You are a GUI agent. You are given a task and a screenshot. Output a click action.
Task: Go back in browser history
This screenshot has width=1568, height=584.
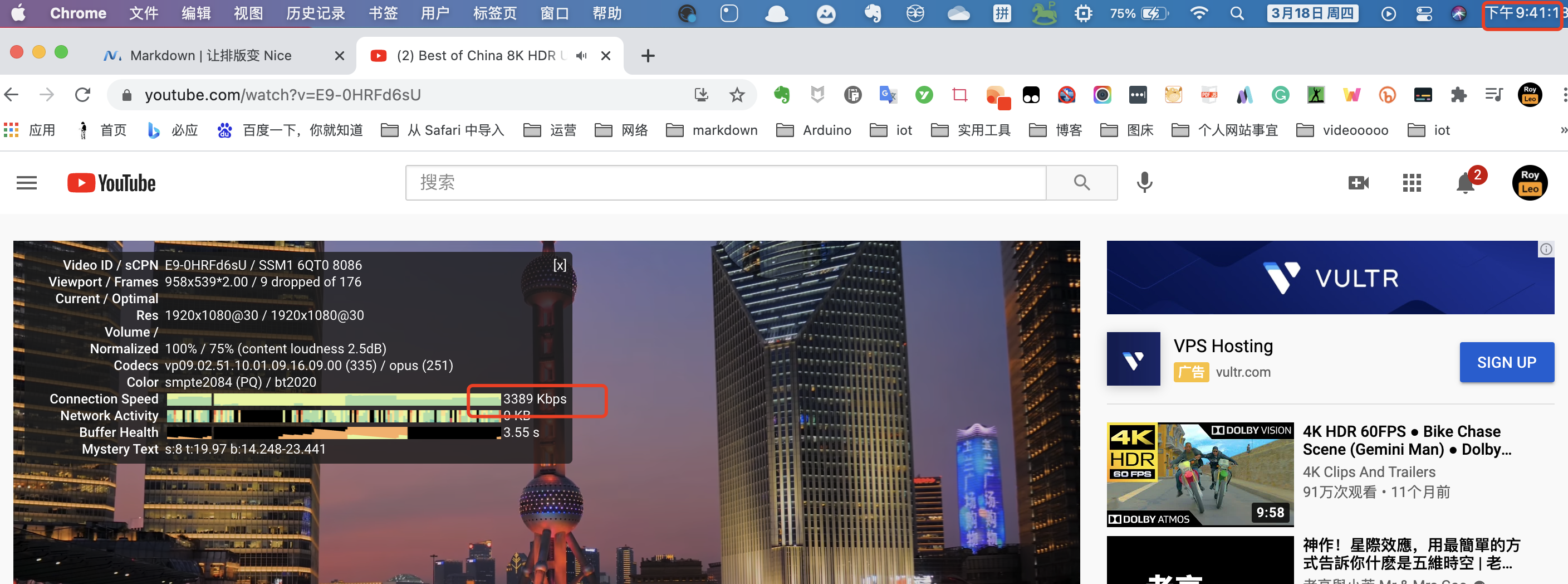coord(12,95)
